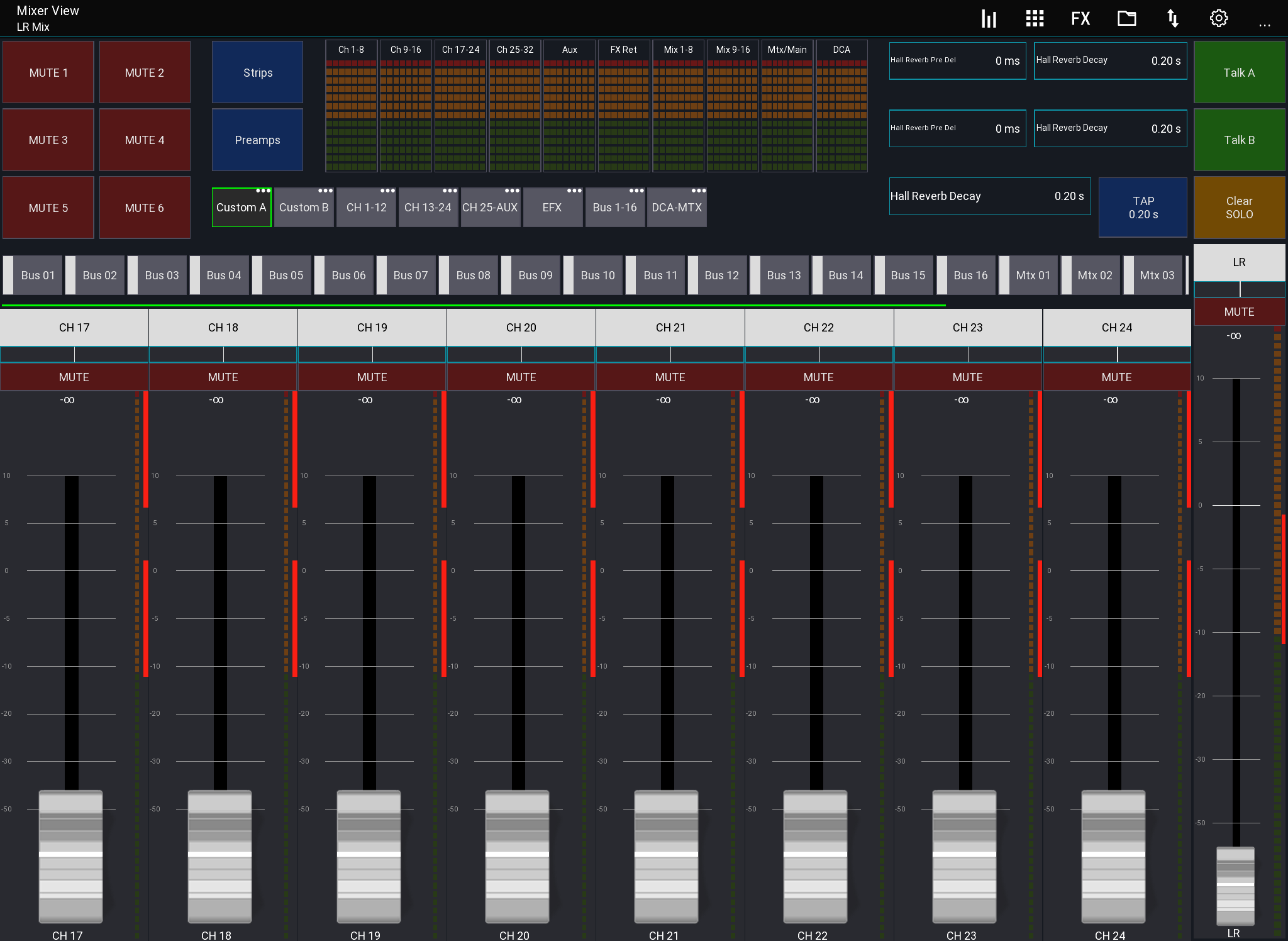Open the meters view icon
1288x941 pixels.
[988, 18]
